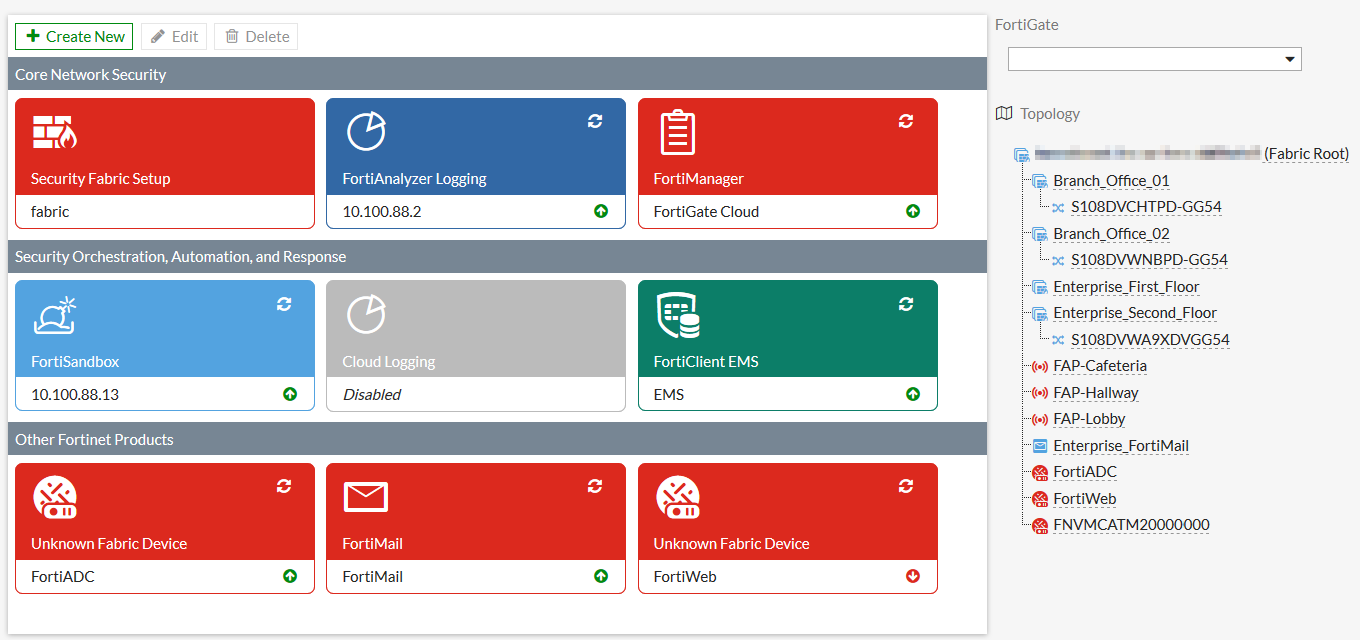Refresh the FortiWeb Unknown Fabric Device card
The image size is (1360, 640).
click(906, 486)
